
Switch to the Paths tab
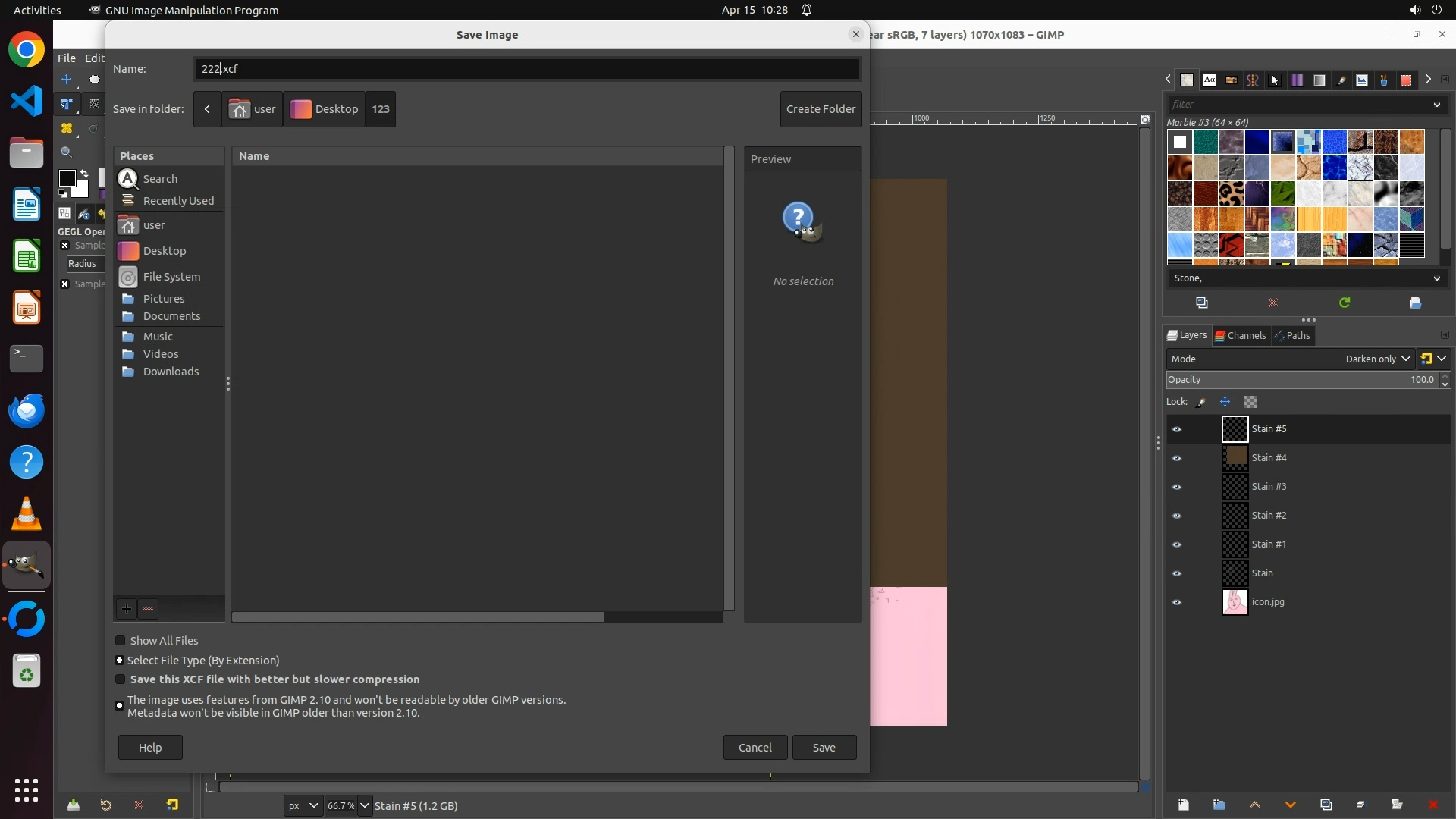point(1292,335)
